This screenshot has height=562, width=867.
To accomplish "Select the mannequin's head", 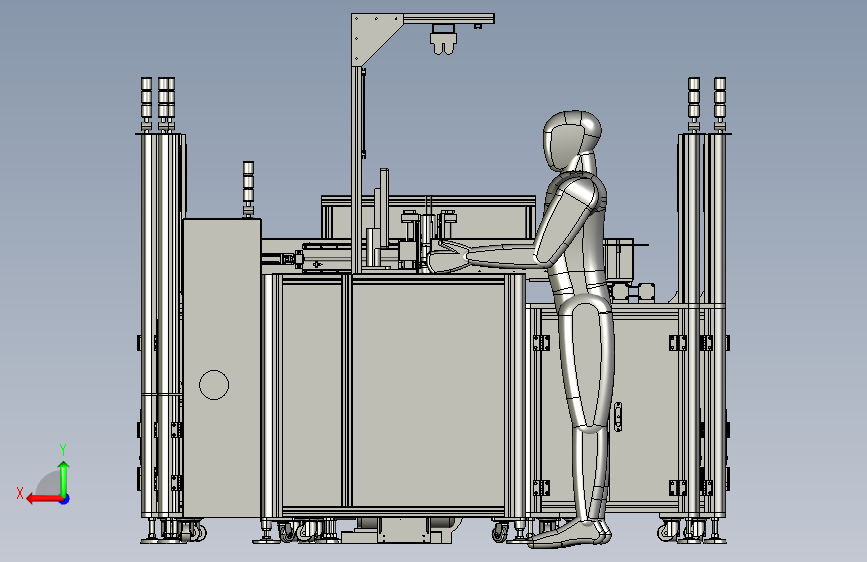I will pos(571,140).
